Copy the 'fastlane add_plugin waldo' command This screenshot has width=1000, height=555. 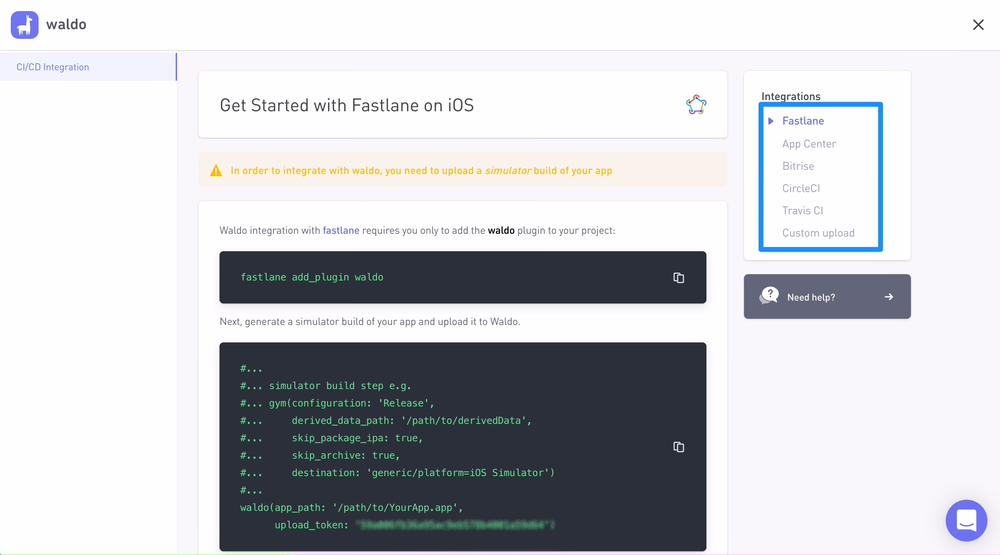click(679, 278)
